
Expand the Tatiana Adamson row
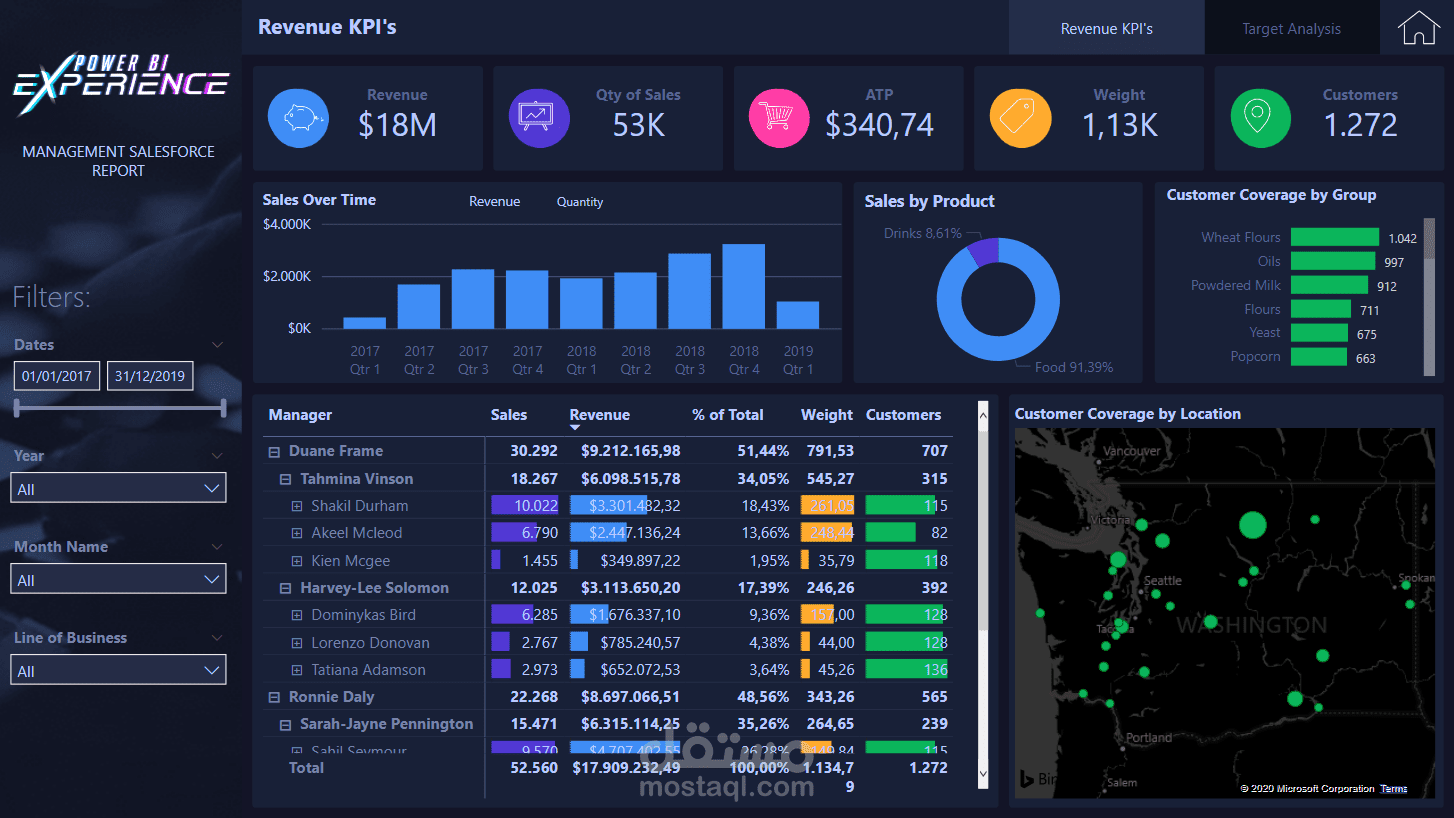coord(296,670)
